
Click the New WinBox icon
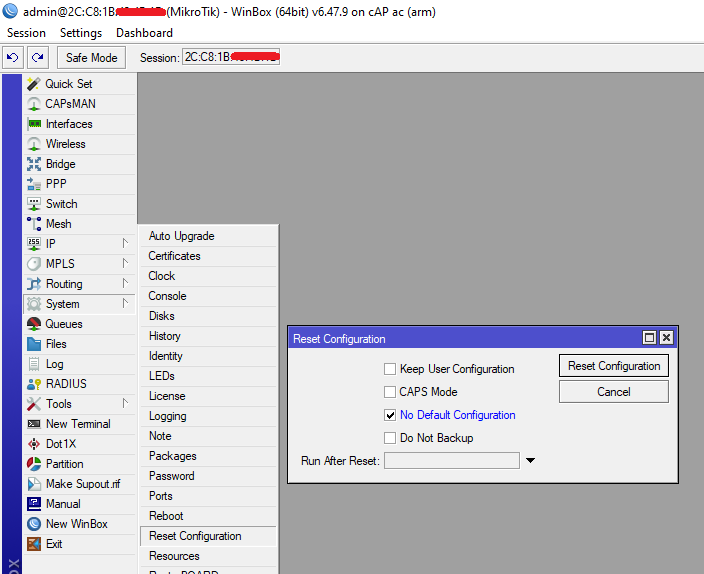coord(34,524)
